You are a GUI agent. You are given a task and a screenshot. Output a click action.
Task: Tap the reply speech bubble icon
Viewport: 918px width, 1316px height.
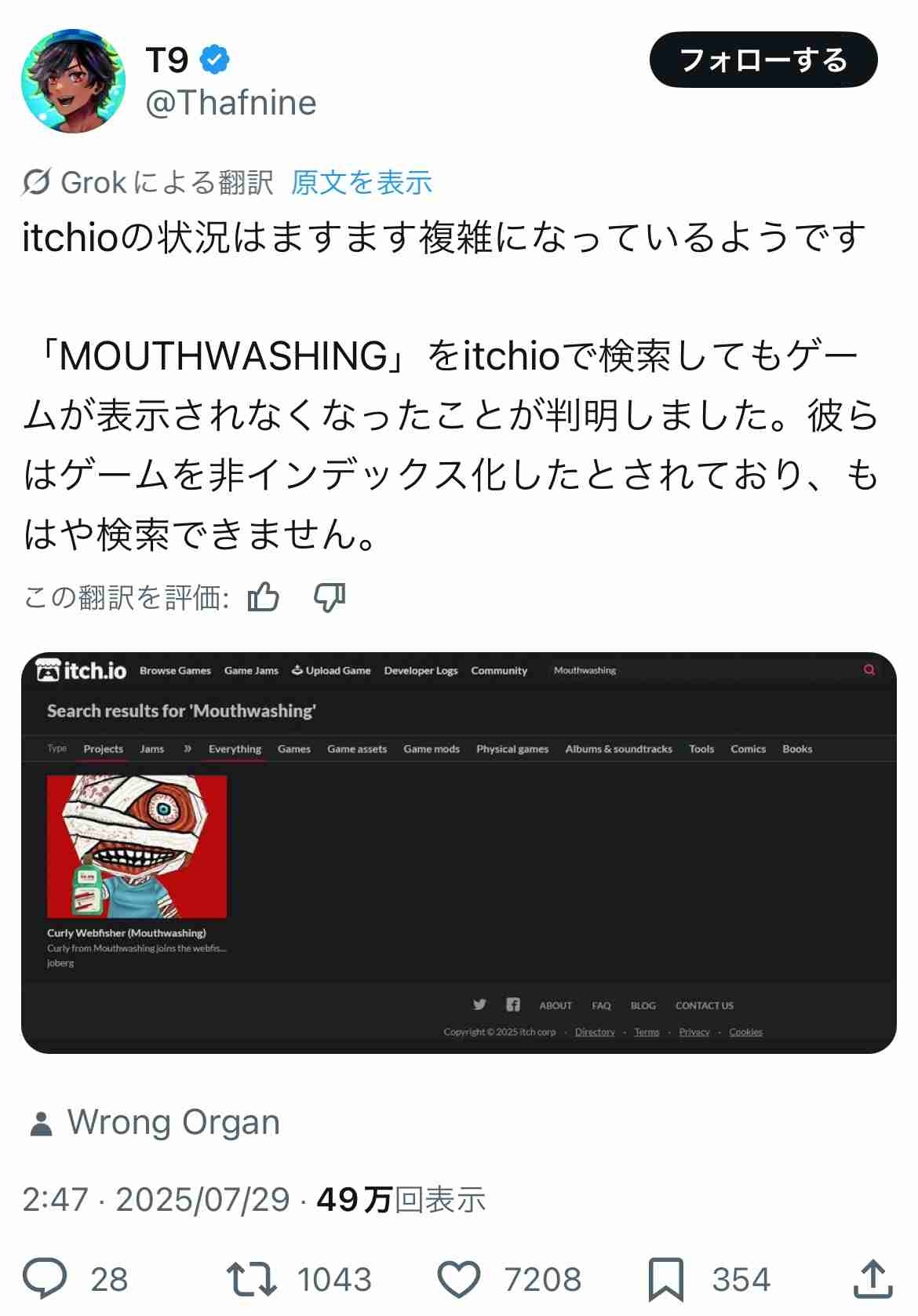pos(45,1279)
